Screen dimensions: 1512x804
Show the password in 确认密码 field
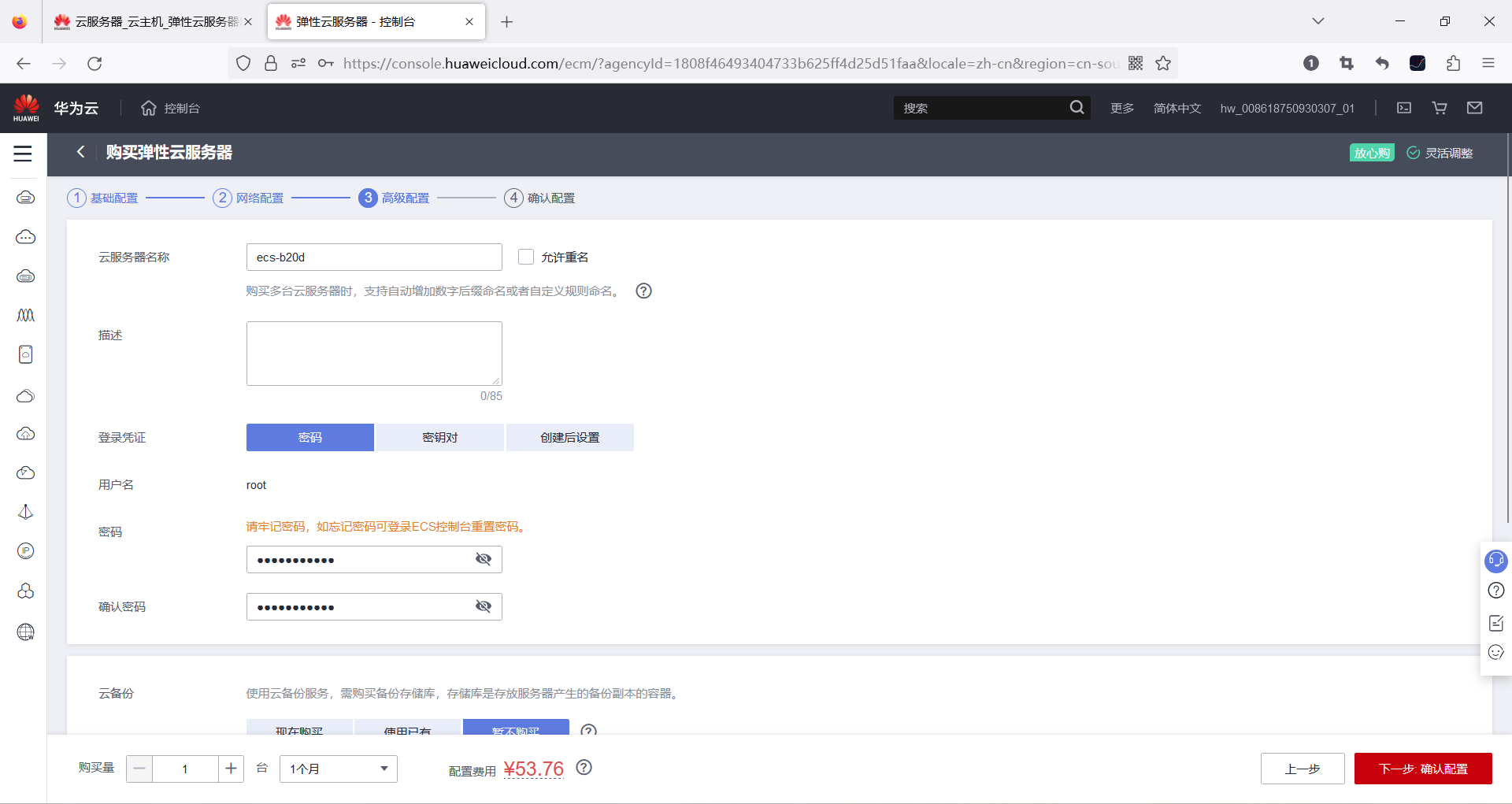point(484,606)
